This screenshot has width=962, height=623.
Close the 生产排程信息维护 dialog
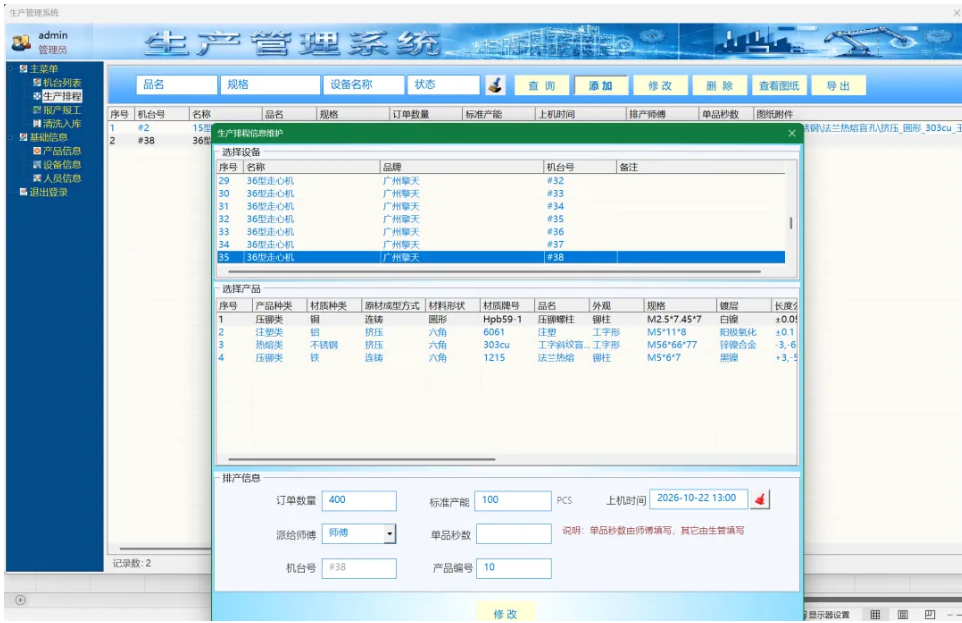pos(791,133)
